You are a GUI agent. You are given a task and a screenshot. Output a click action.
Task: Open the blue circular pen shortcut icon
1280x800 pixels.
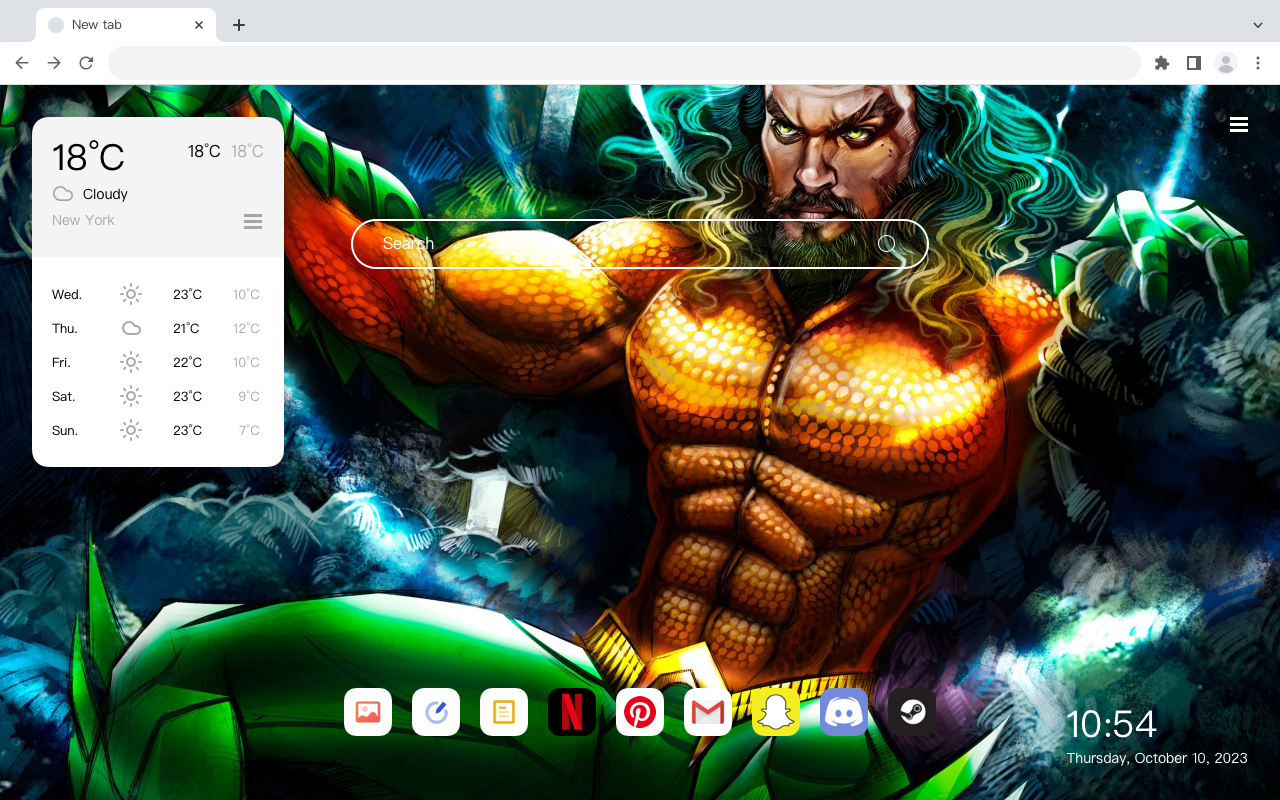(x=436, y=712)
